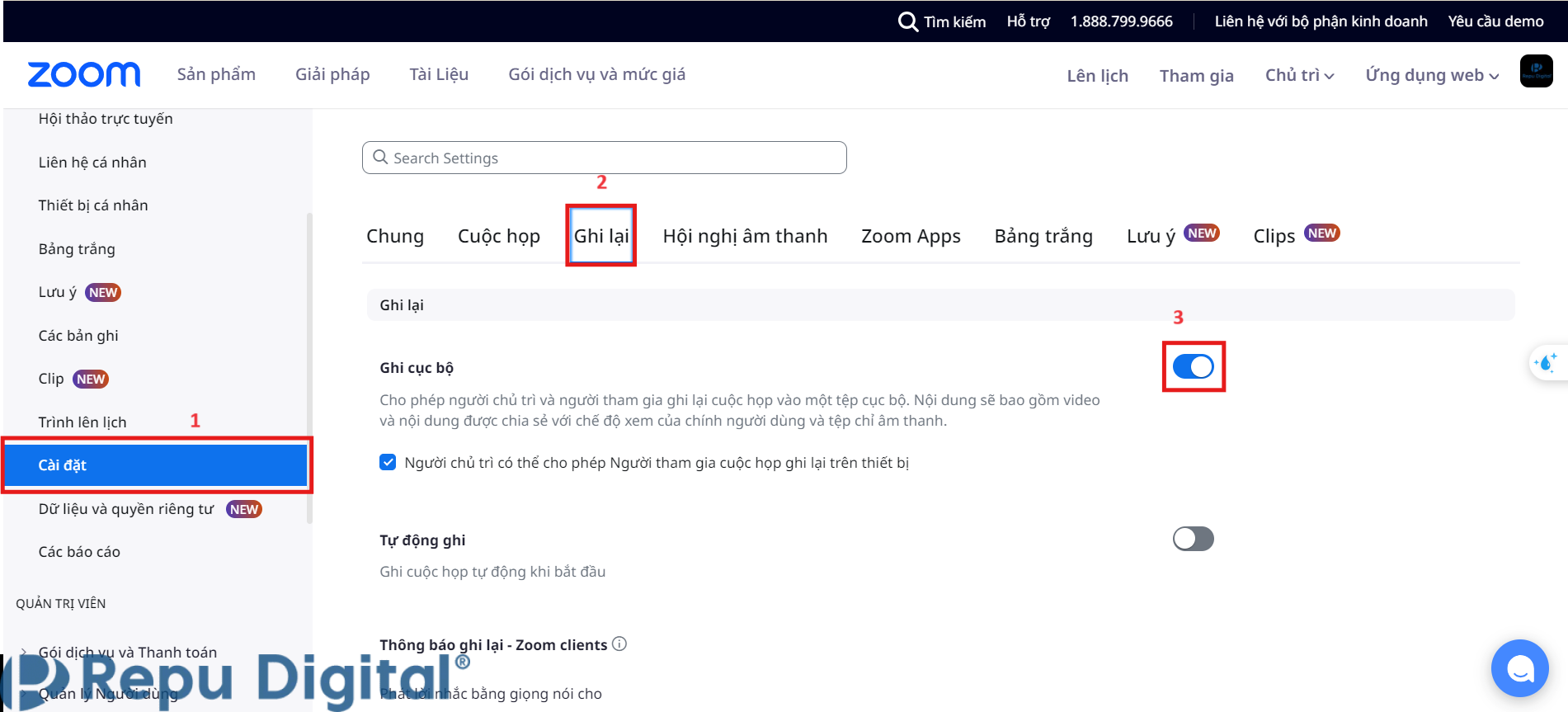
Task: Open Thiết bị cá nhân in sidebar
Action: click(93, 205)
